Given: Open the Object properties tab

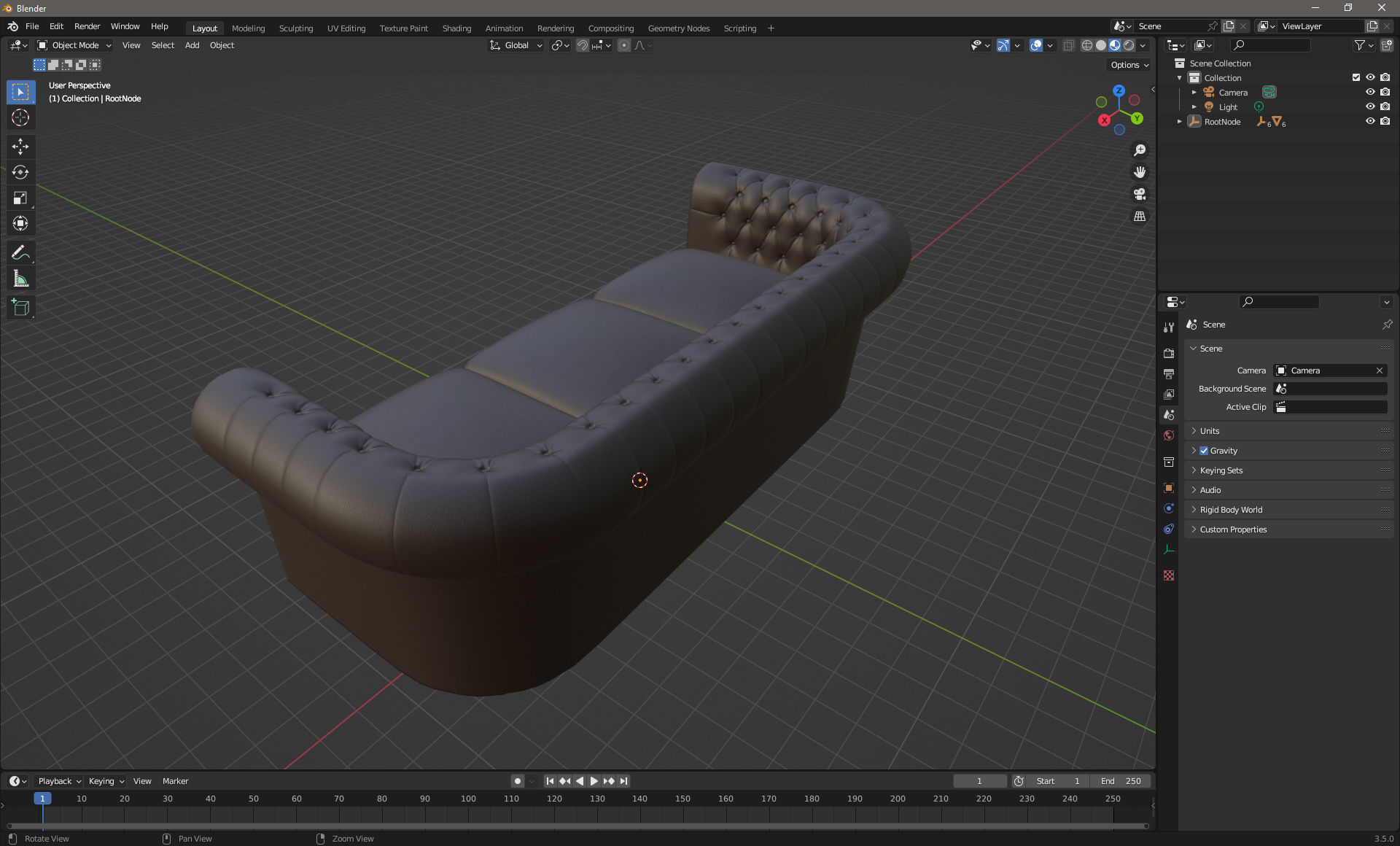Looking at the screenshot, I should [1169, 488].
